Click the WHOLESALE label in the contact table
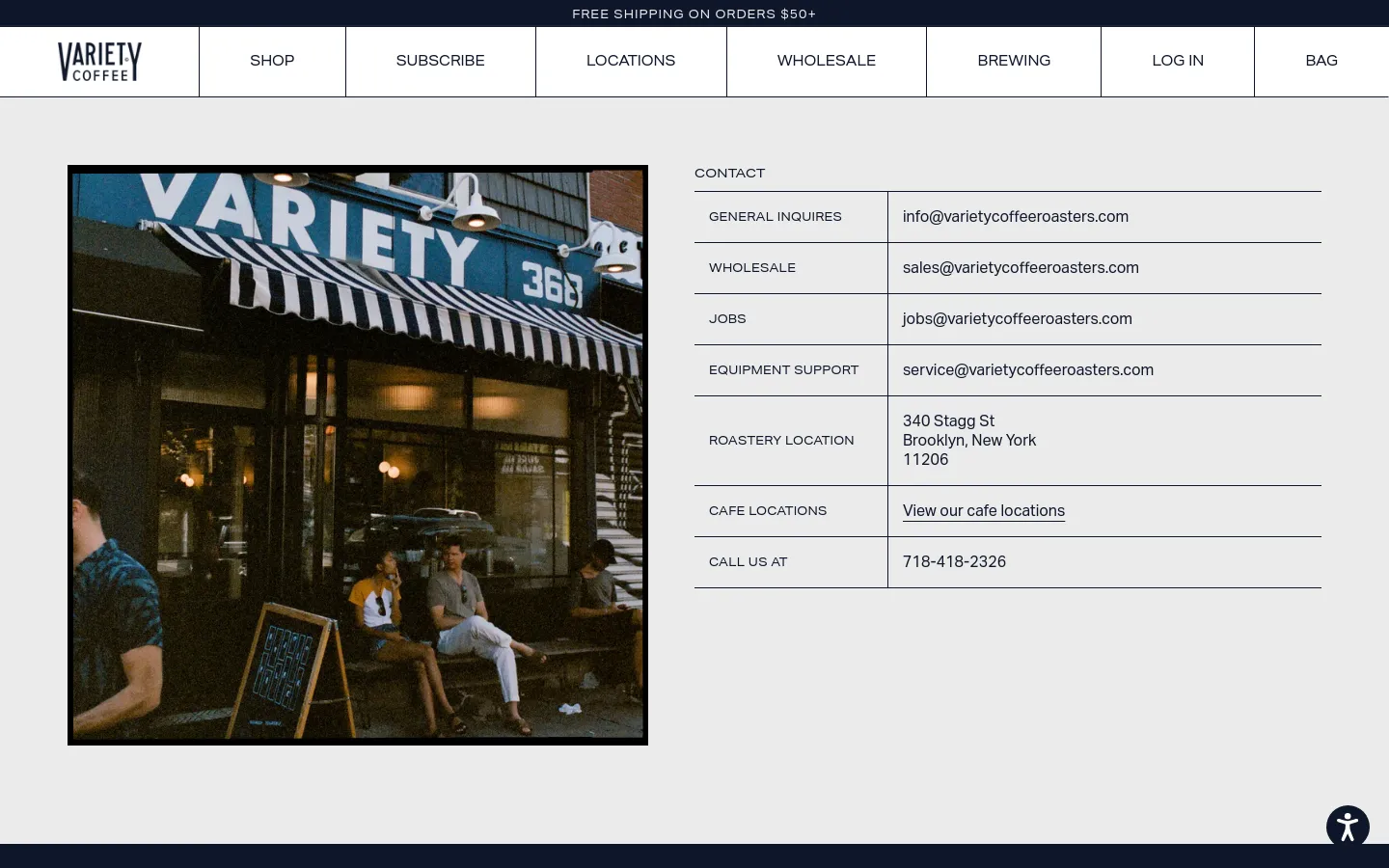This screenshot has width=1389, height=868. pos(752,268)
